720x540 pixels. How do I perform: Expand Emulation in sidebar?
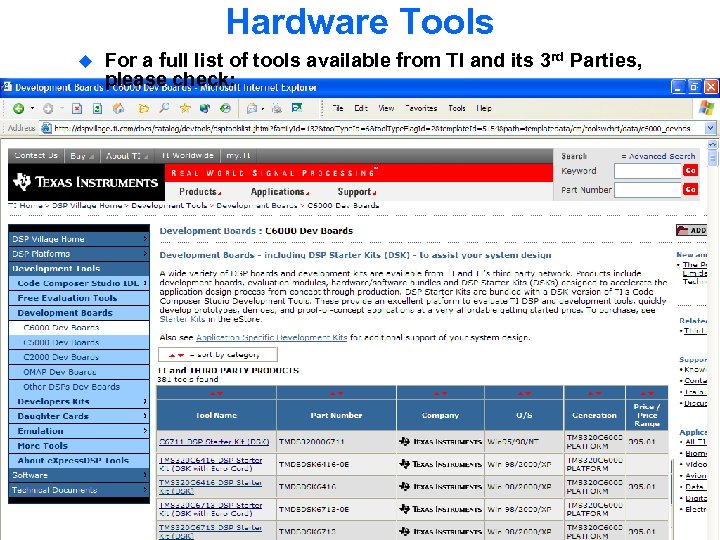point(79,431)
